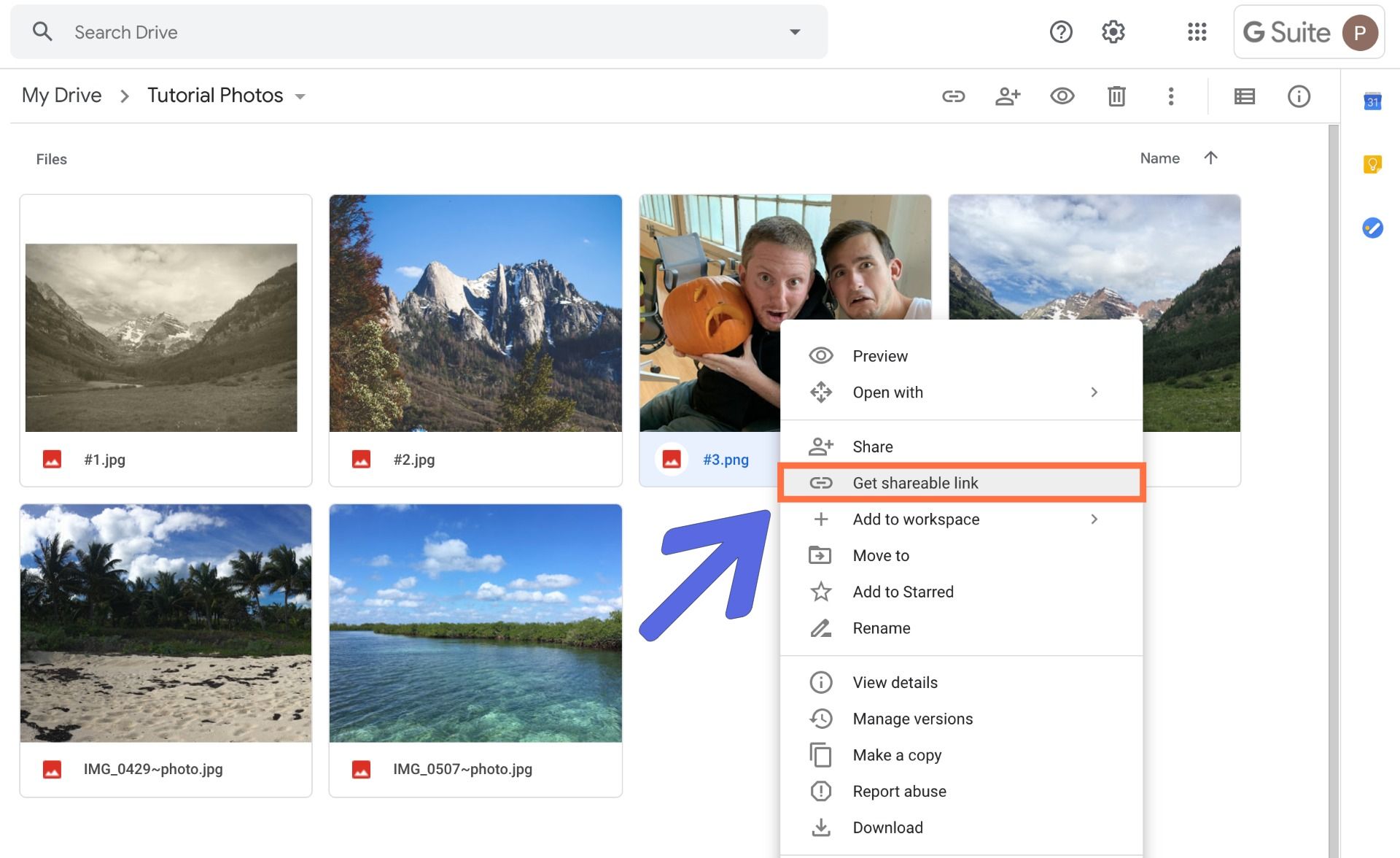1400x858 pixels.
Task: Expand search options dropdown arrow
Action: (795, 32)
